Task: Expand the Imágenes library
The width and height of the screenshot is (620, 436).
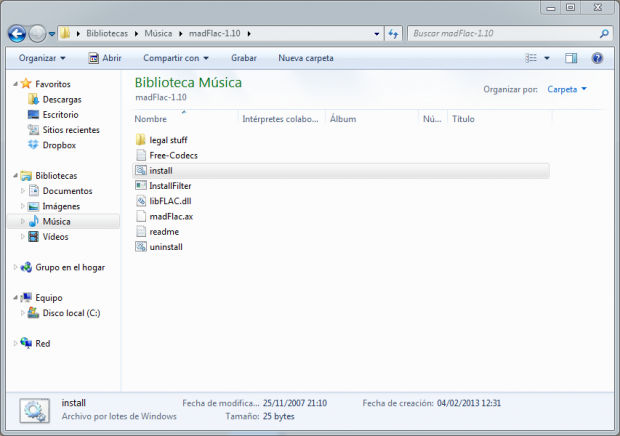Action: [23, 206]
